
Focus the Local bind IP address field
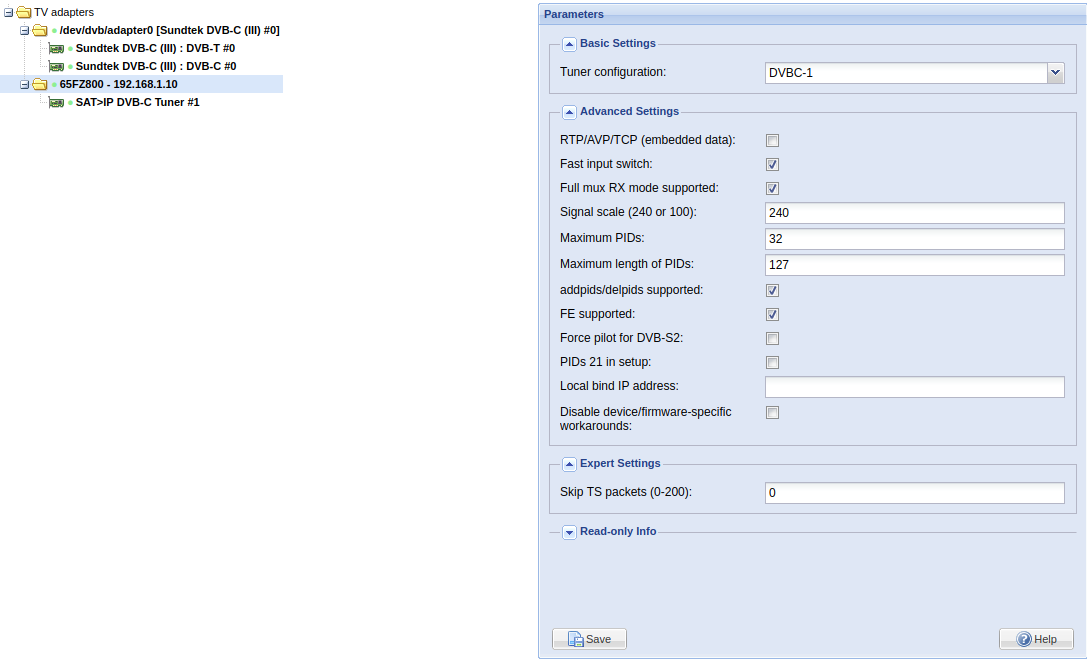914,387
